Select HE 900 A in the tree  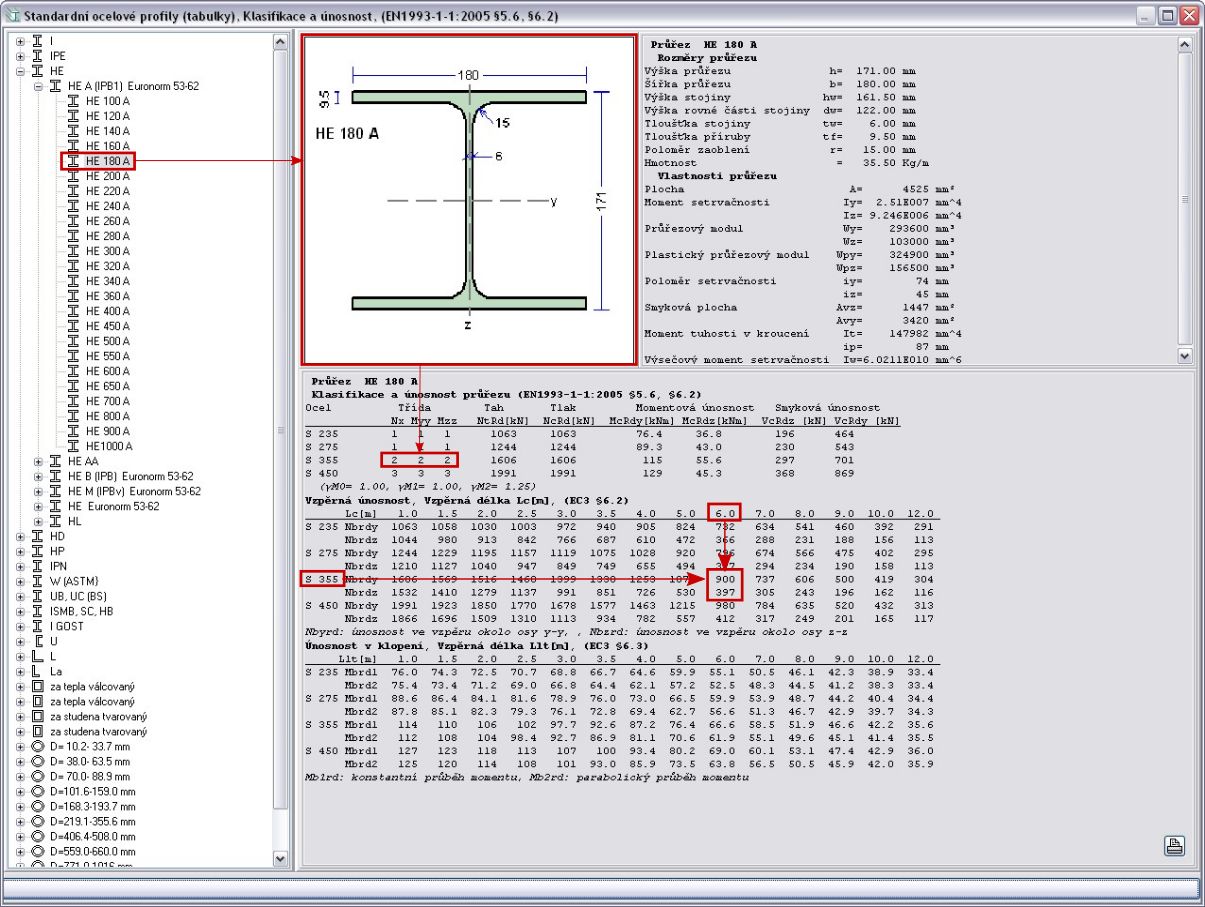[107, 431]
